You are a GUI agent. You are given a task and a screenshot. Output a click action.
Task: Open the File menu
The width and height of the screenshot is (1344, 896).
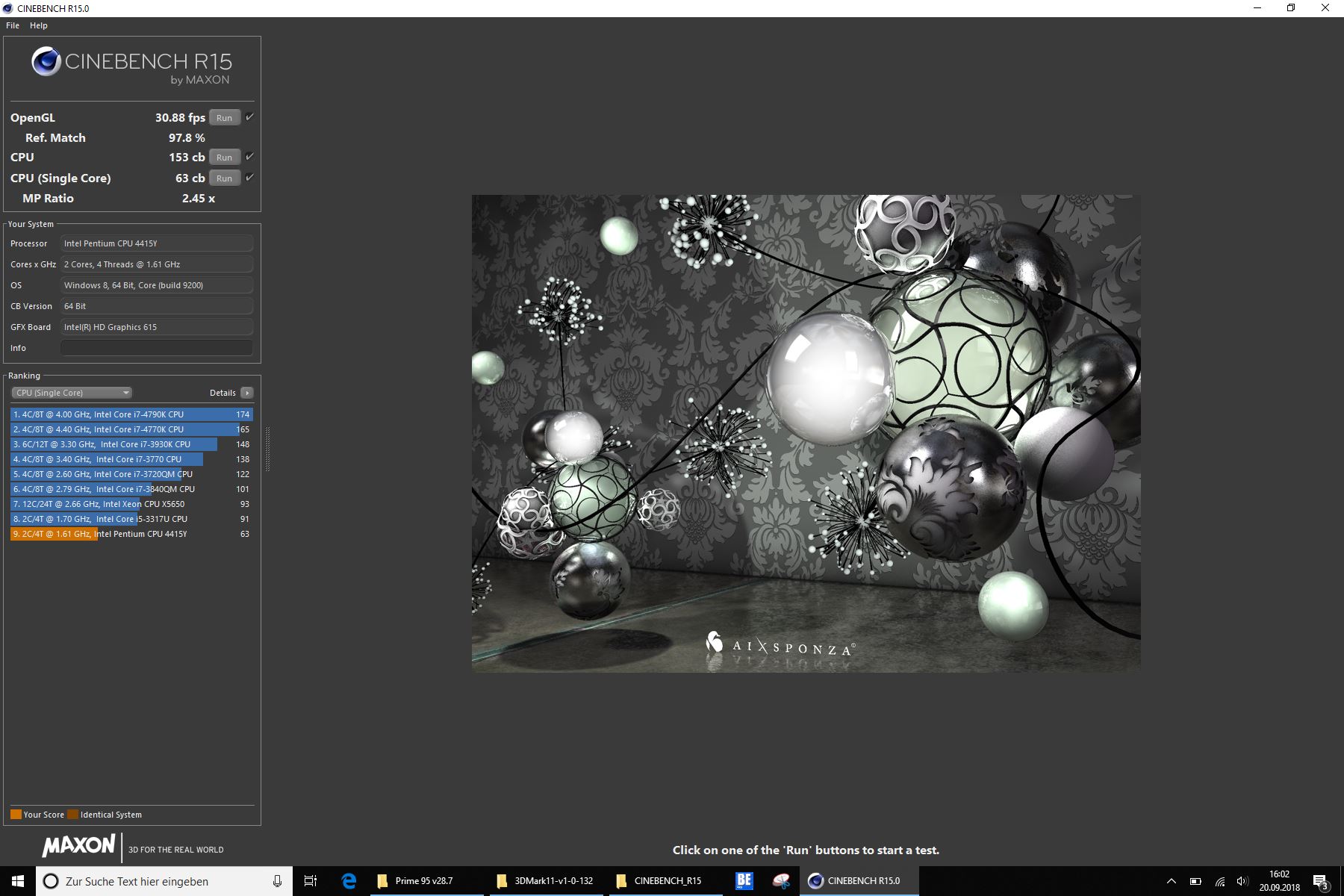tap(13, 25)
